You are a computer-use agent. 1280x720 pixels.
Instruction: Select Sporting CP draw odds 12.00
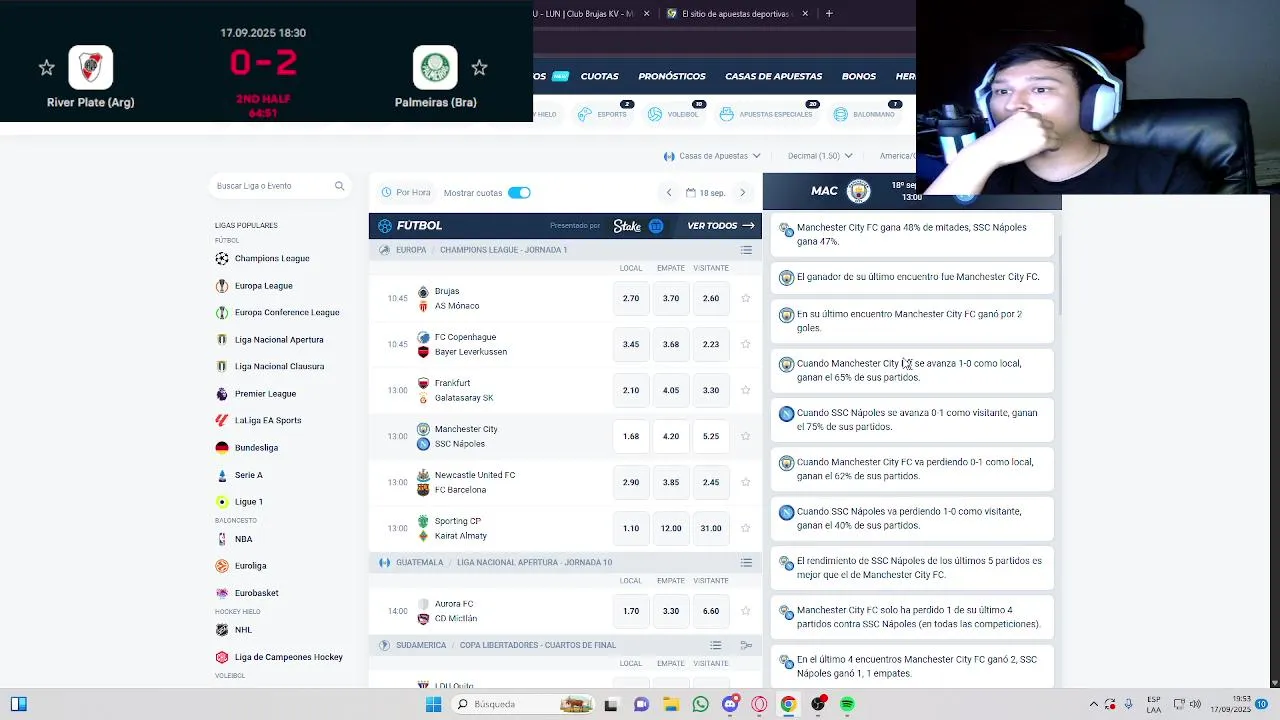[671, 528]
